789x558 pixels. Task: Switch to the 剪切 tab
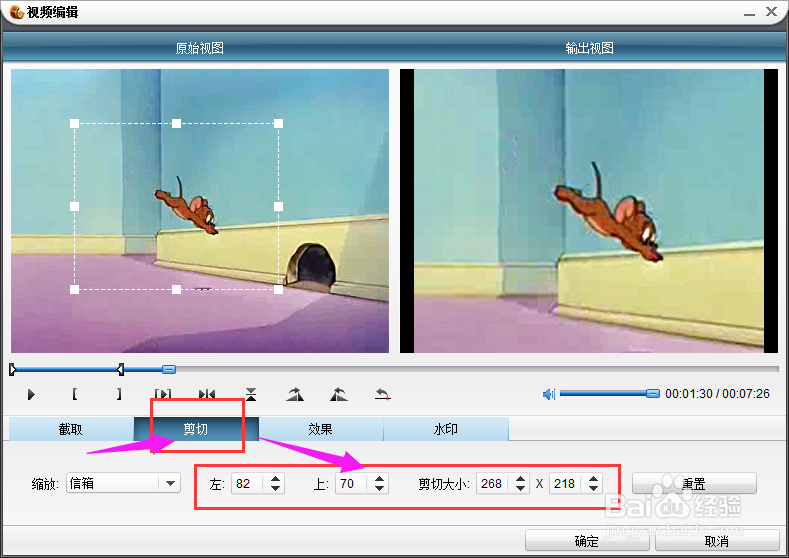tap(196, 429)
